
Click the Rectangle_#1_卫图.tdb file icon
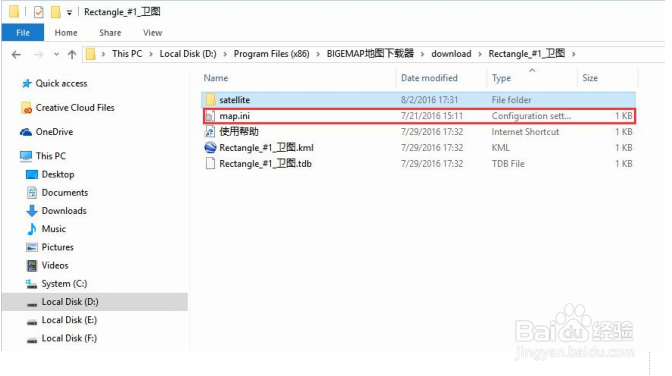point(210,163)
